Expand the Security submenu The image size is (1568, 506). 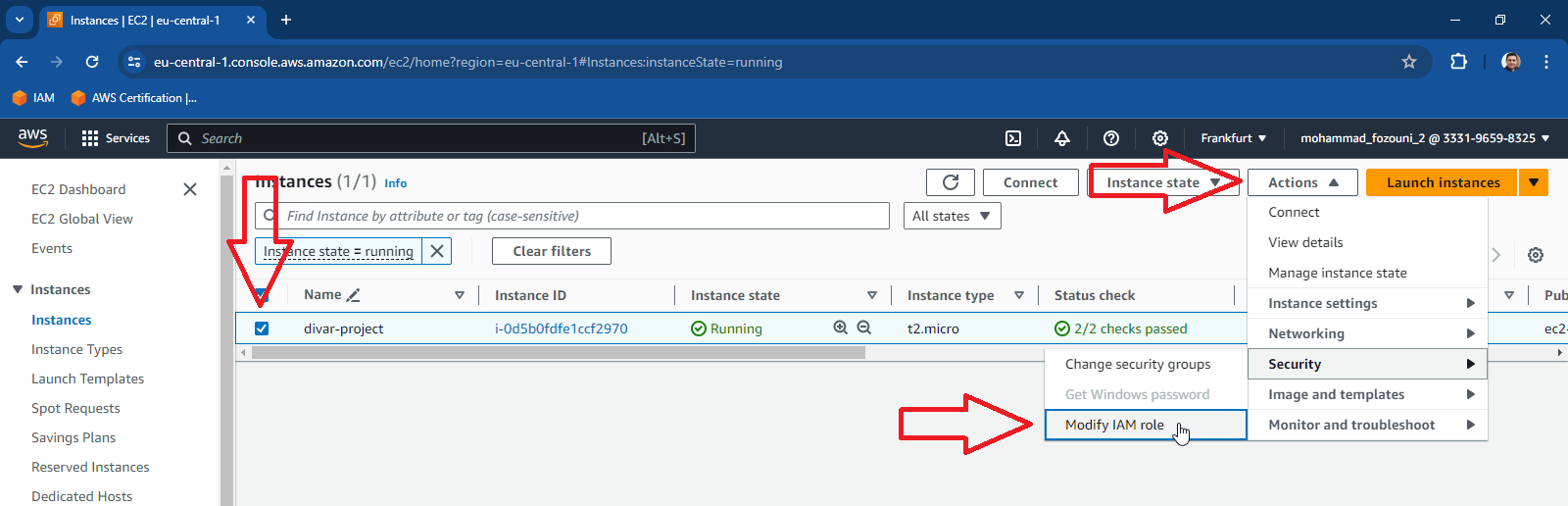[x=1368, y=364]
